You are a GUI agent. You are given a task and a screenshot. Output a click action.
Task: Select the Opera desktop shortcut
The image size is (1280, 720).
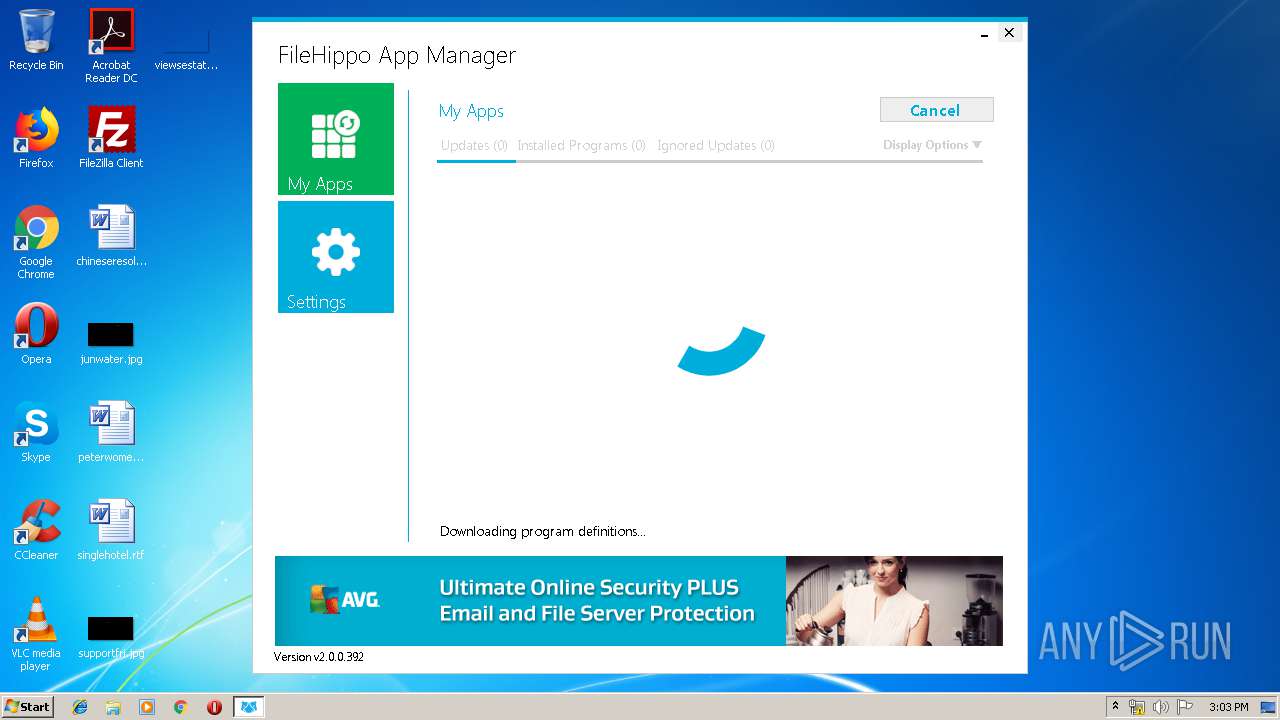pyautogui.click(x=36, y=334)
